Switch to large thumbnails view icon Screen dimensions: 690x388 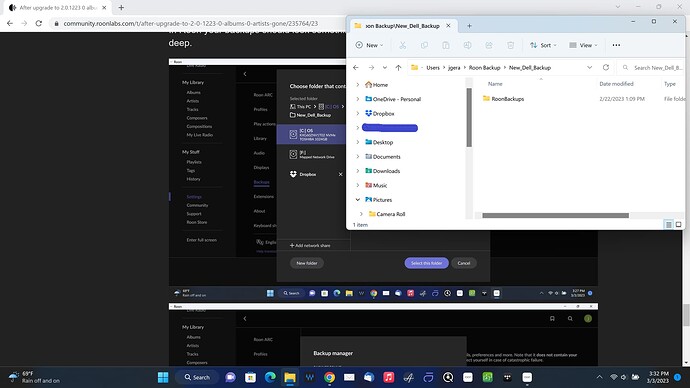pos(679,225)
